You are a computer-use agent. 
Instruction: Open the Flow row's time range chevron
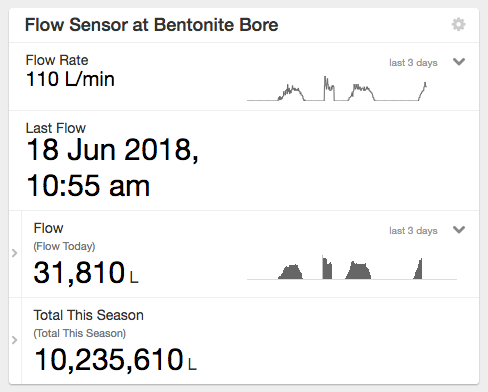(459, 230)
